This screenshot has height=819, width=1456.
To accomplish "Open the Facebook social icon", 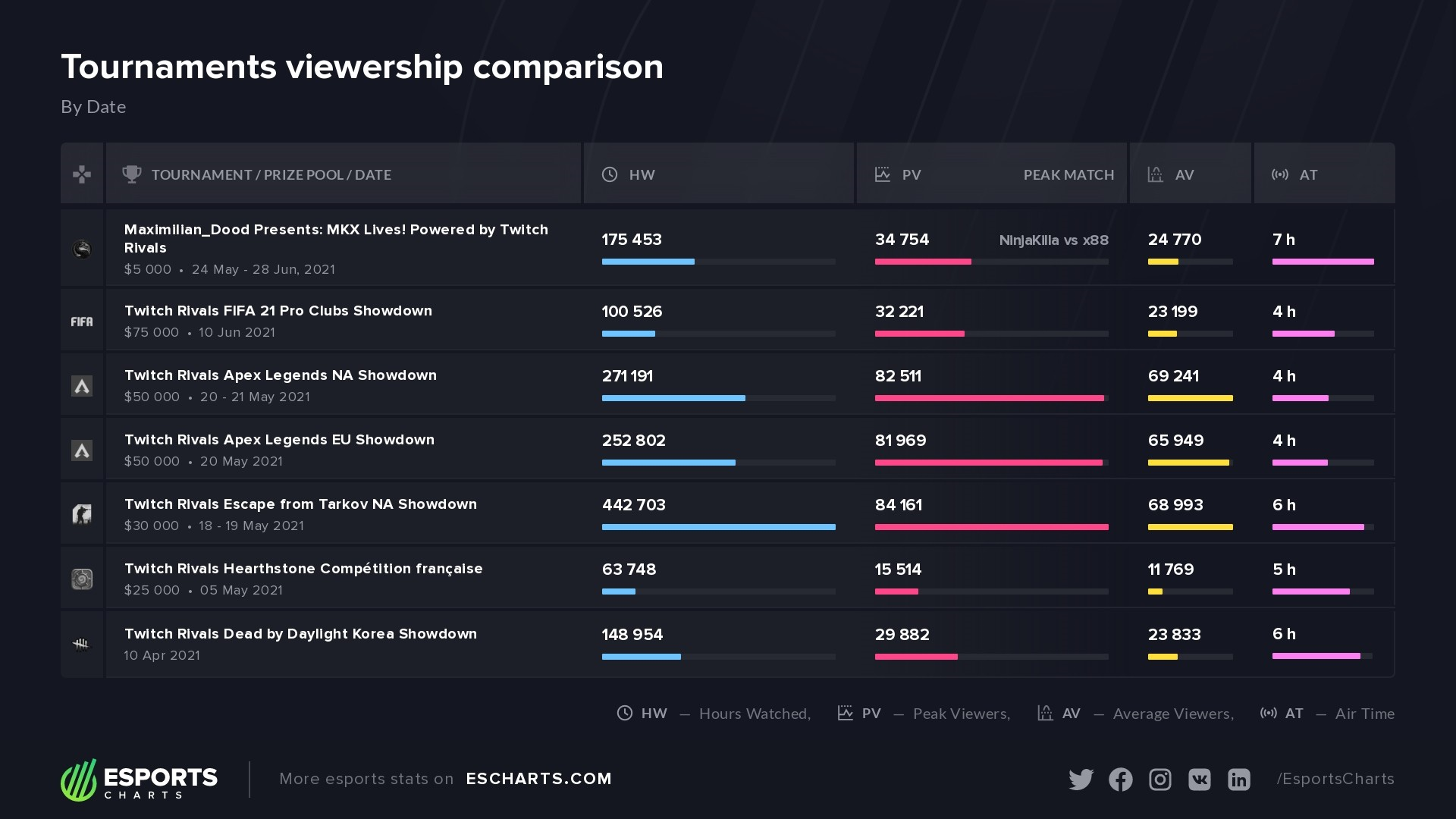I will (1120, 780).
